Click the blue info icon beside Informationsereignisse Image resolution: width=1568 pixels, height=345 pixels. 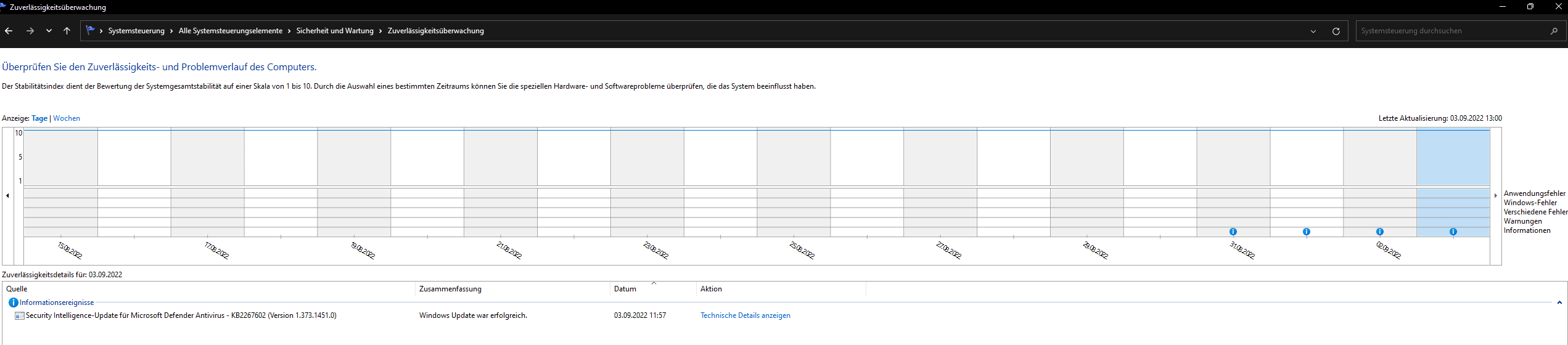14,302
